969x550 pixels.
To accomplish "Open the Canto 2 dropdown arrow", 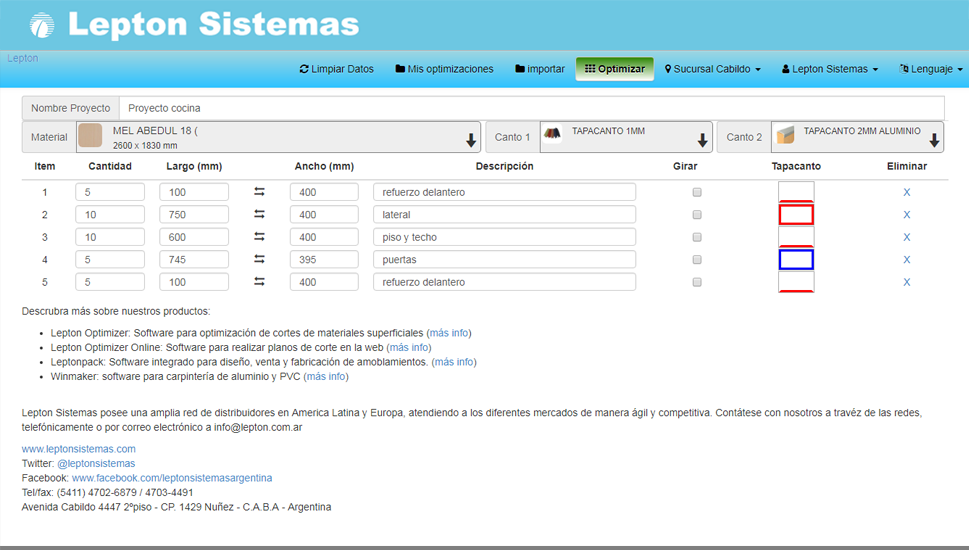I will (x=934, y=140).
